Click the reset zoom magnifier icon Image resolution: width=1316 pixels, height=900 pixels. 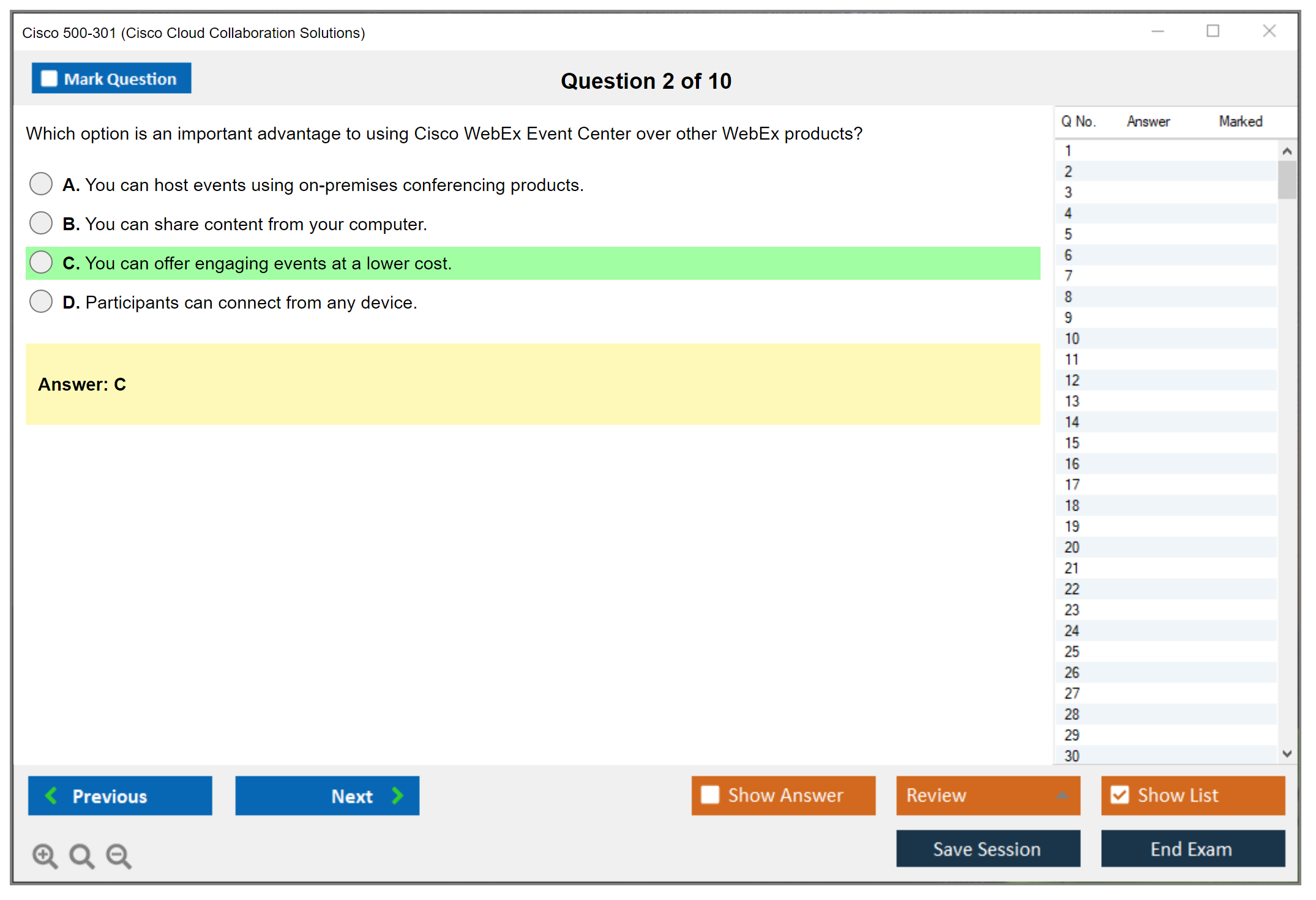coord(81,855)
